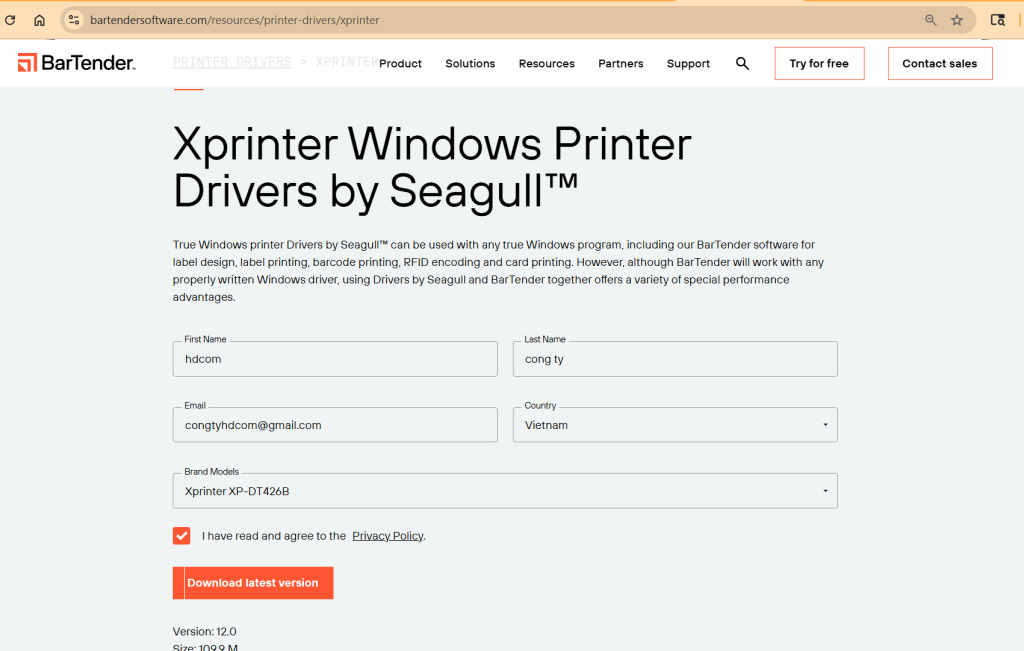Click the First Name field containing hdcom

point(335,358)
